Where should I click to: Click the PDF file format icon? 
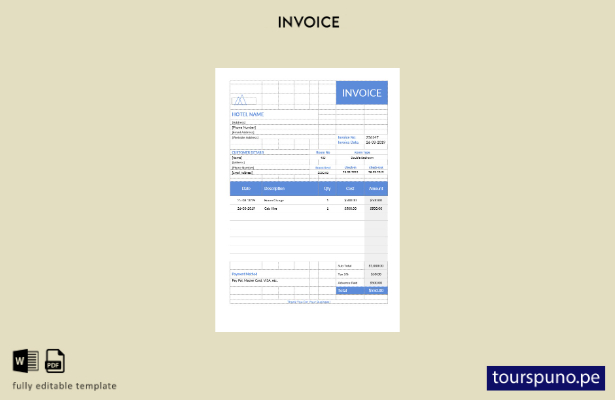click(x=55, y=361)
